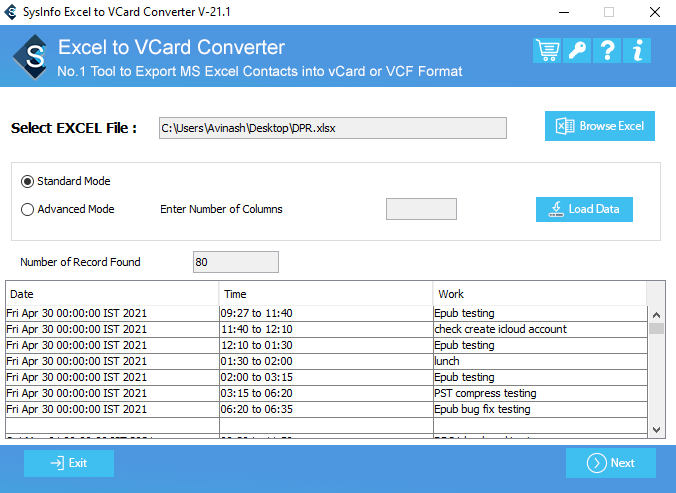Close the Excel to VCard Converter window
Viewport: 676px width, 493px height.
[x=655, y=12]
